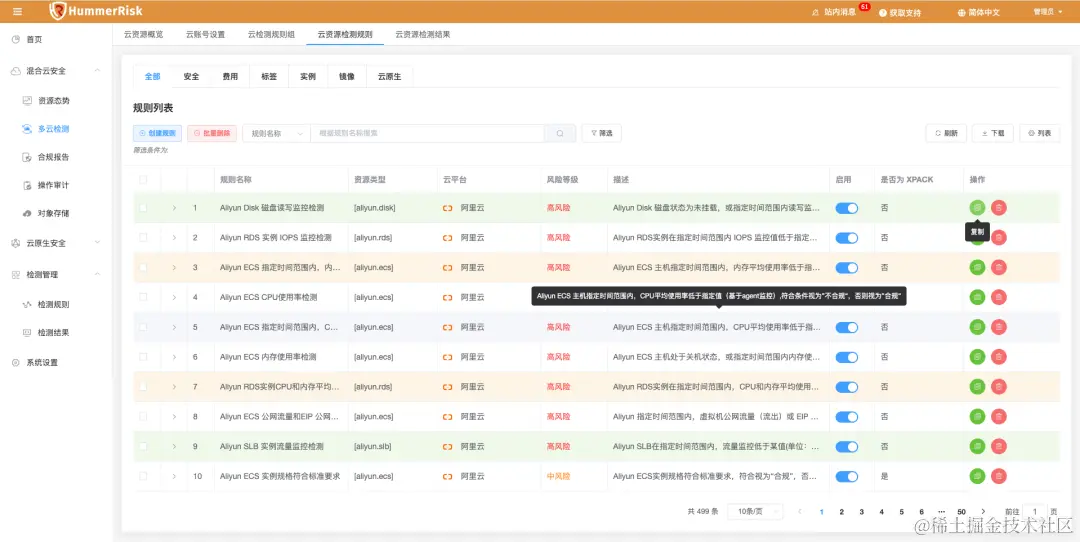
Task: Switch to 云检测规则组 tab
Action: pyautogui.click(x=271, y=34)
